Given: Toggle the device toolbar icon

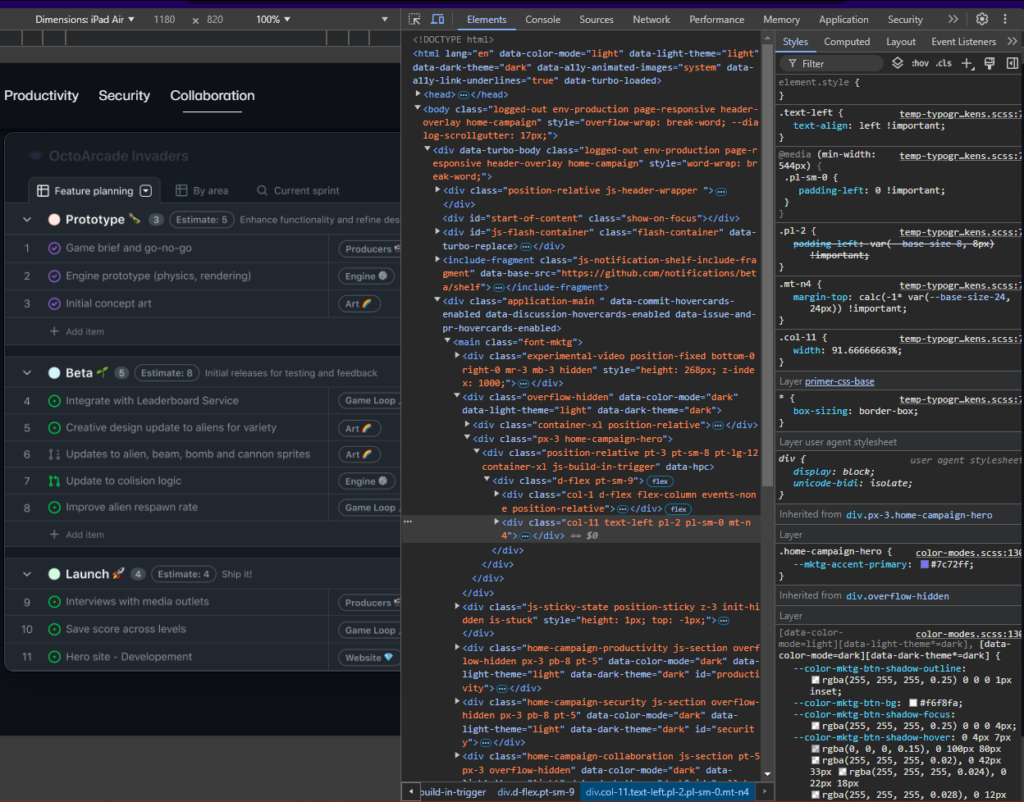Looking at the screenshot, I should 438,19.
